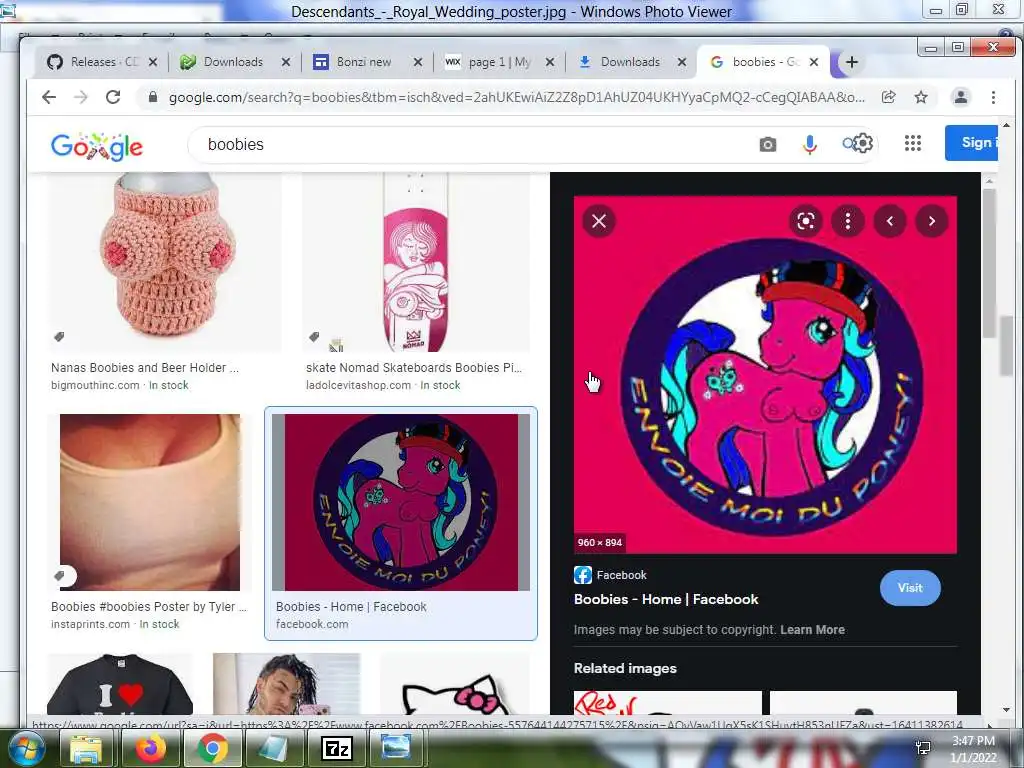Click the browser forward arrow
This screenshot has height=768, width=1024.
coord(81,97)
